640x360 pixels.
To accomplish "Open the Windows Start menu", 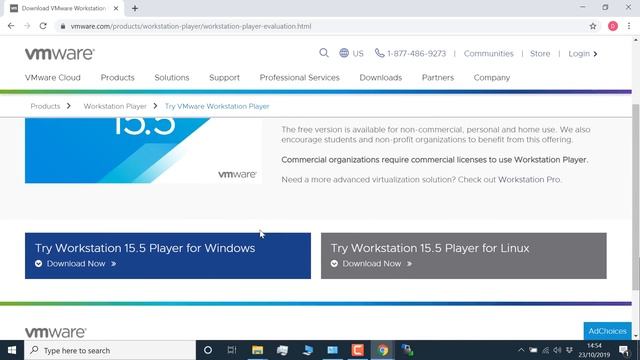I will click(x=12, y=350).
